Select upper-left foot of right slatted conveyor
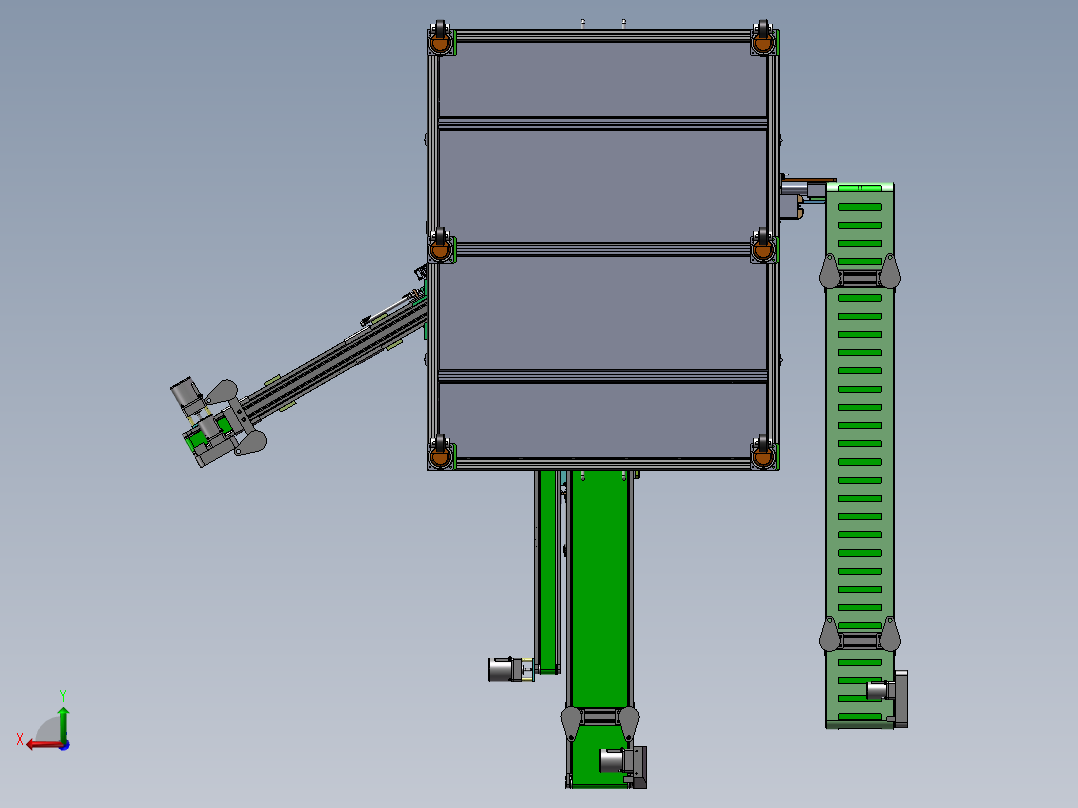The image size is (1078, 808). click(x=828, y=270)
